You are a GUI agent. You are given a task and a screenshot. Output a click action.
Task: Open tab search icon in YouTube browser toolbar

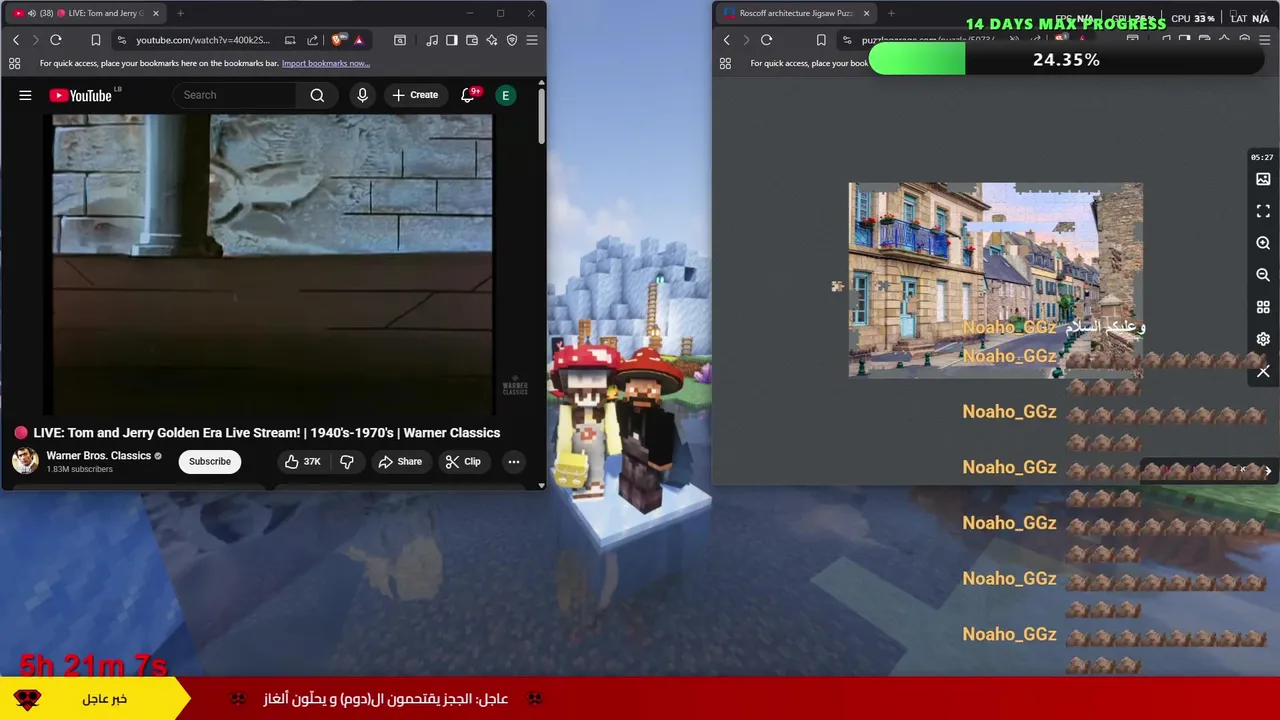pyautogui.click(x=400, y=40)
